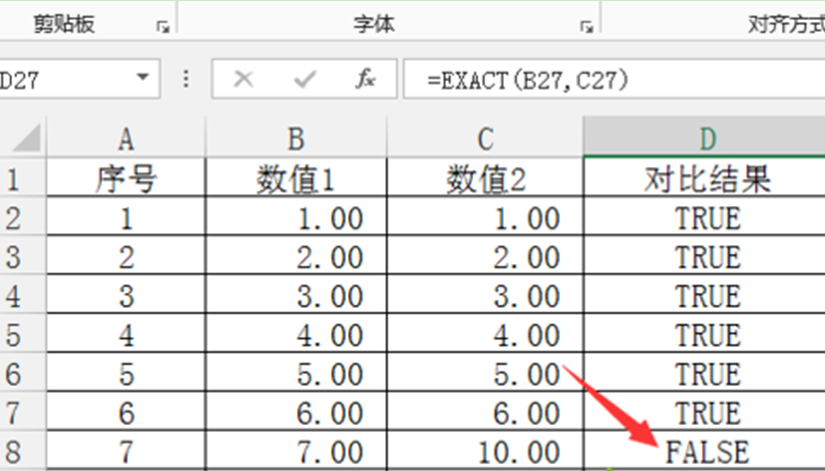The width and height of the screenshot is (825, 471).
Task: Select column C header
Action: 488,138
